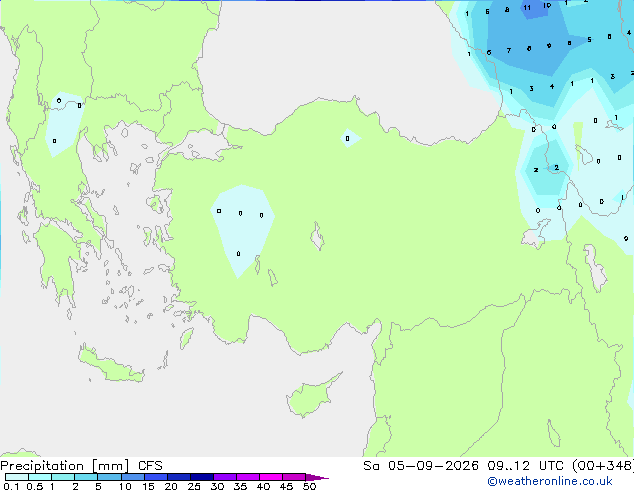Screen dimensions: 634x490
Task: Select the 1–2 mm legend color swatch
Action: (x=63, y=477)
